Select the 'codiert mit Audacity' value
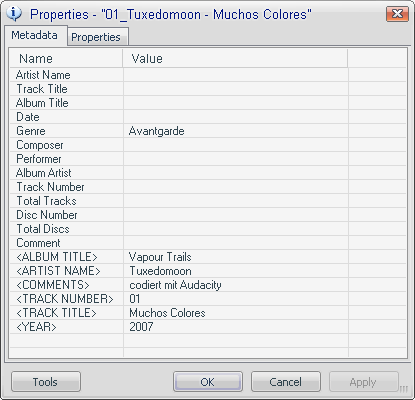 (x=175, y=285)
